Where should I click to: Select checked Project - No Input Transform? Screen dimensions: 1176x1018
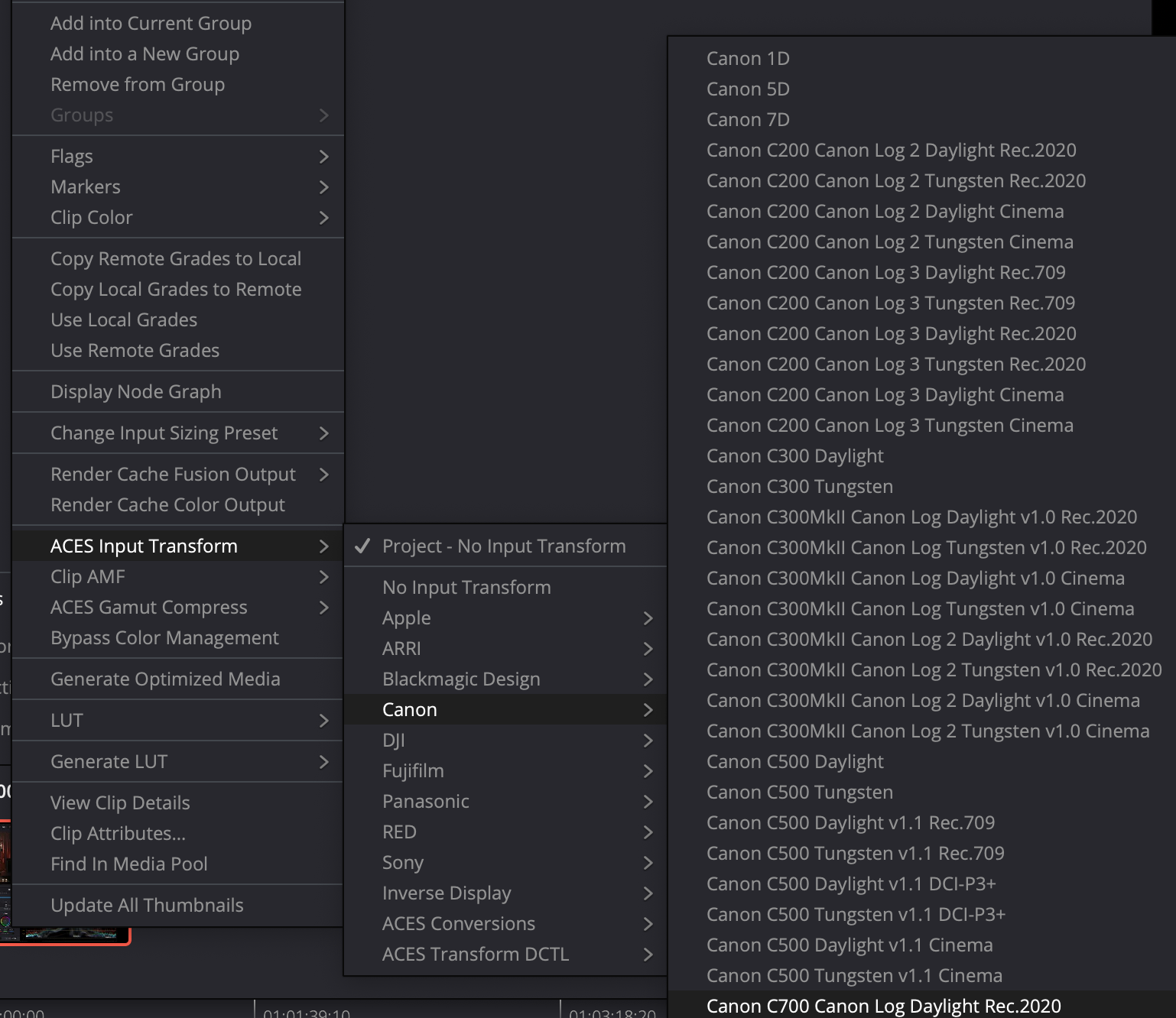pyautogui.click(x=505, y=546)
